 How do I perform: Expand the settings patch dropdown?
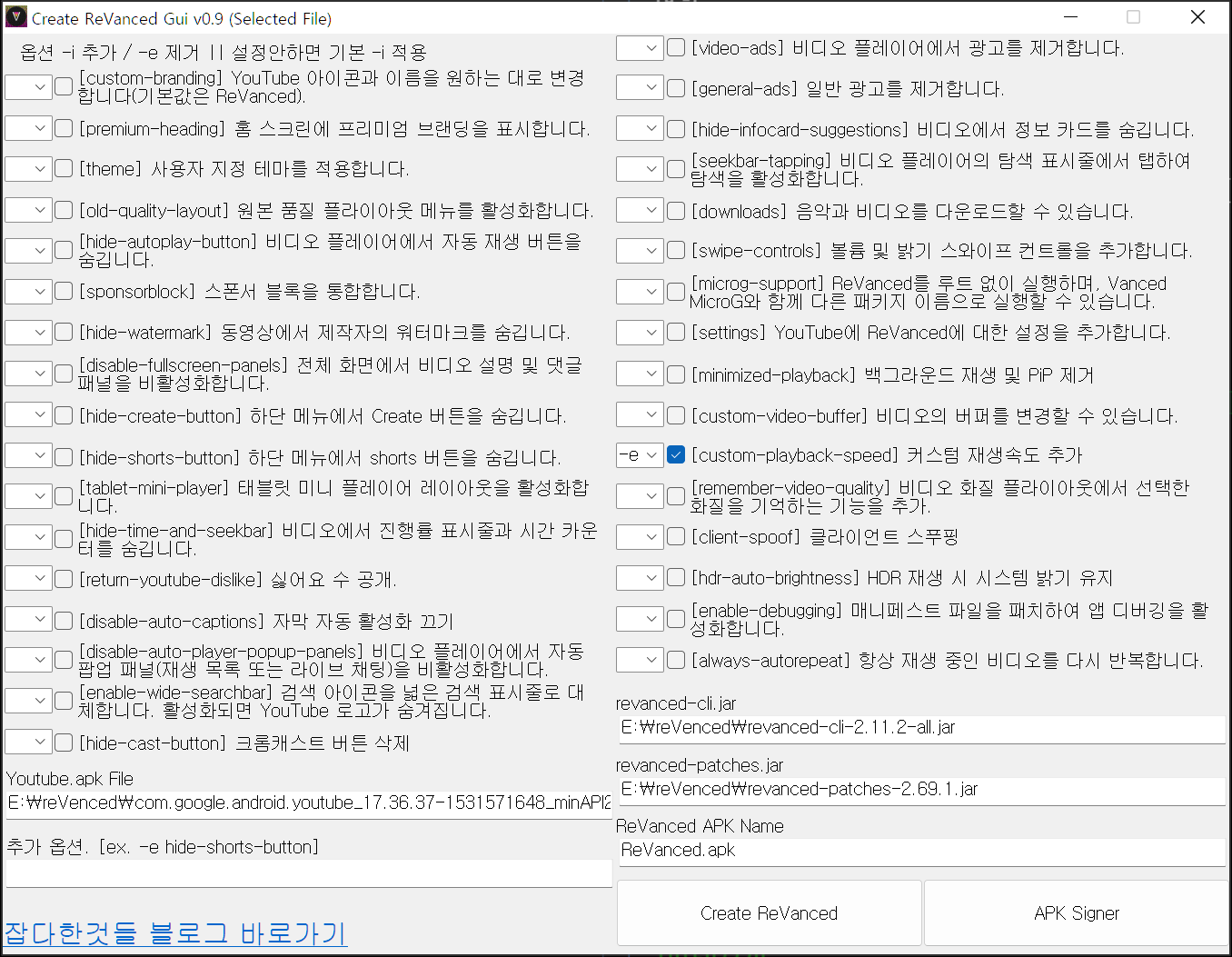(x=640, y=332)
